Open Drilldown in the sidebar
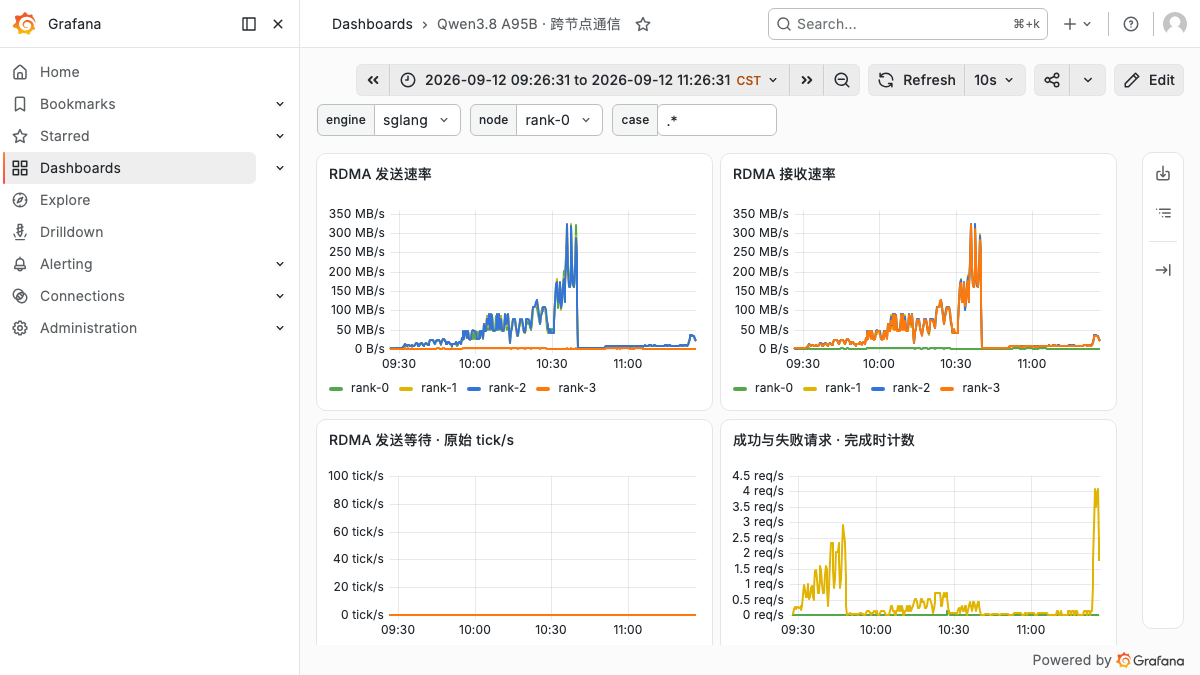 pyautogui.click(x=71, y=232)
